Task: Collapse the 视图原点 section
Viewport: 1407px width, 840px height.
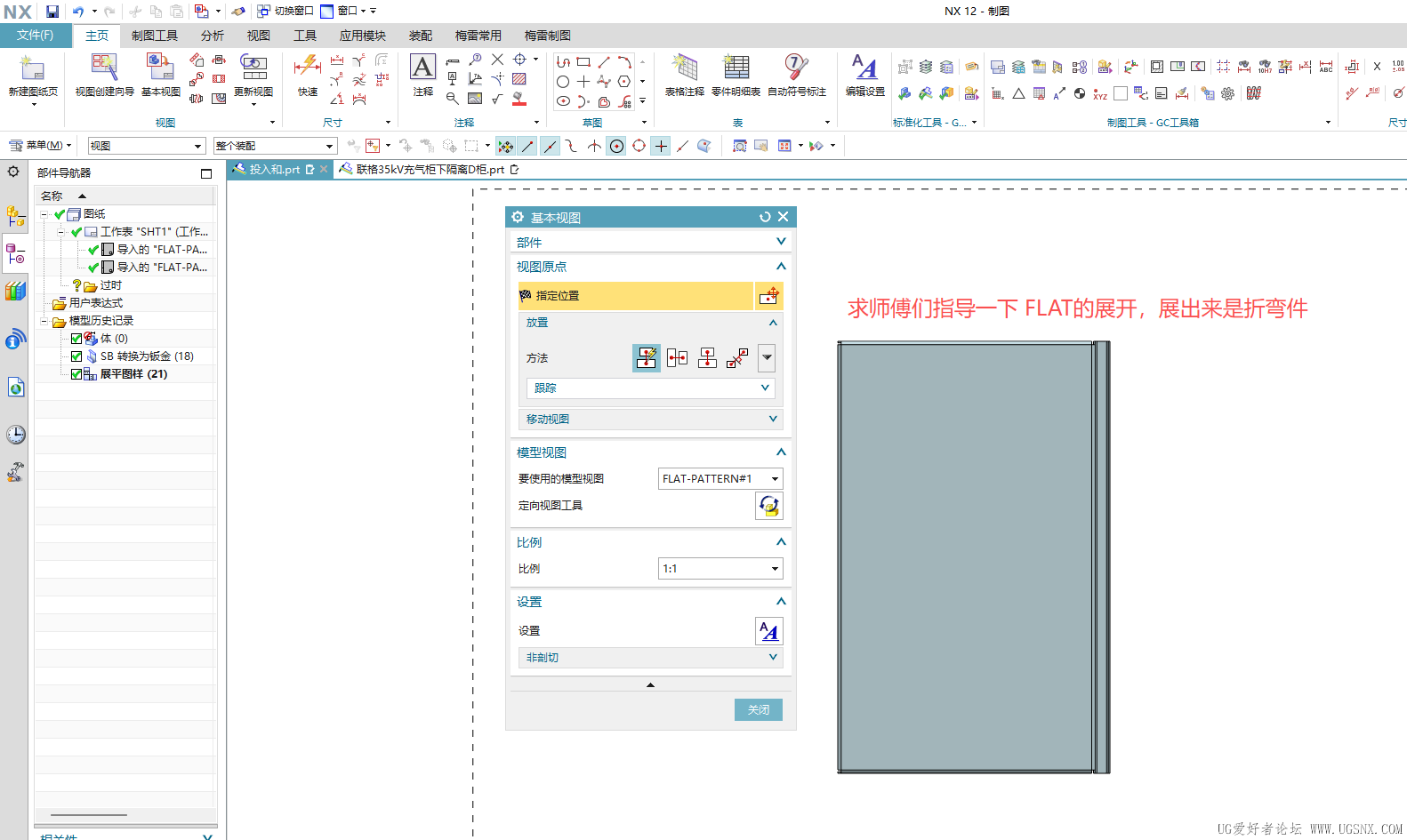Action: tap(781, 267)
